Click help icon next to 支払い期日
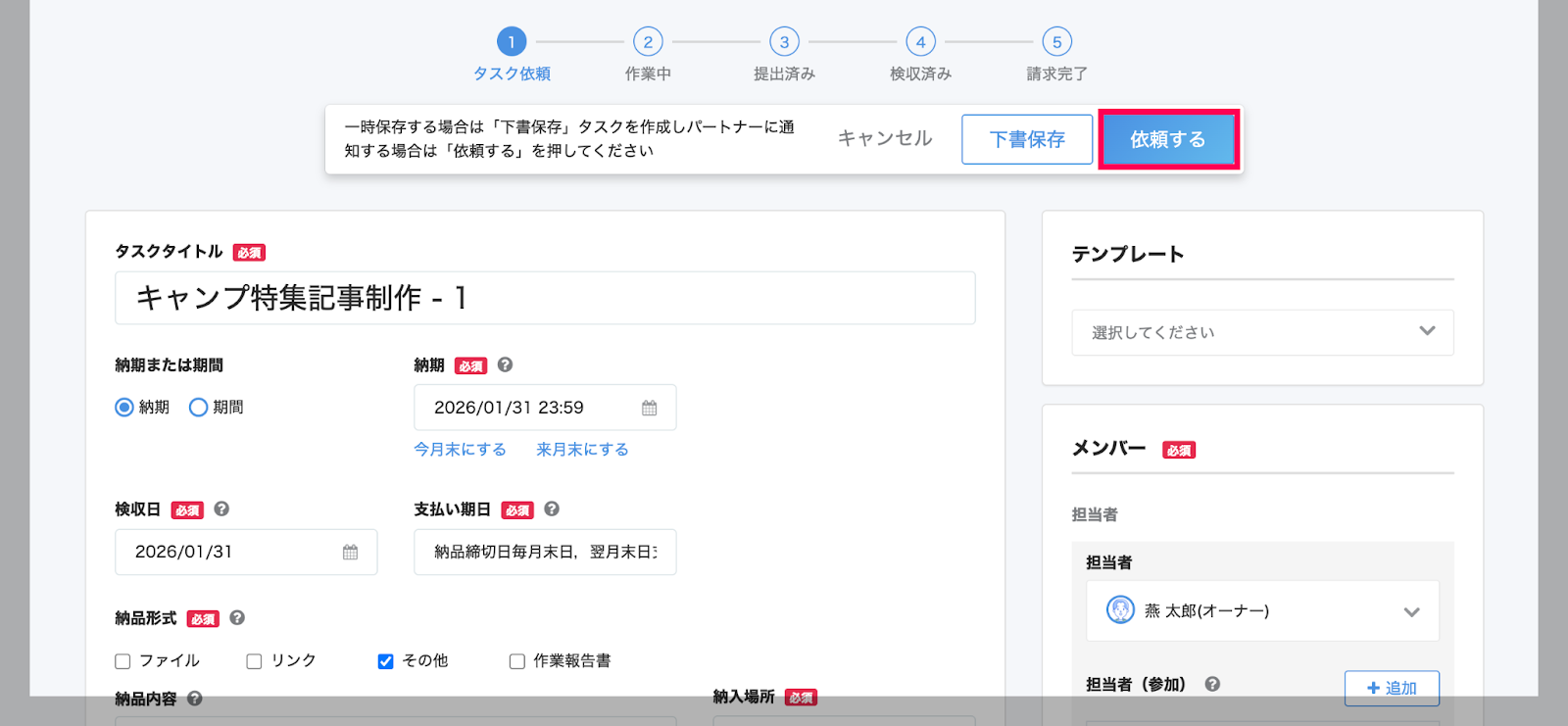This screenshot has height=726, width=1568. (x=552, y=508)
